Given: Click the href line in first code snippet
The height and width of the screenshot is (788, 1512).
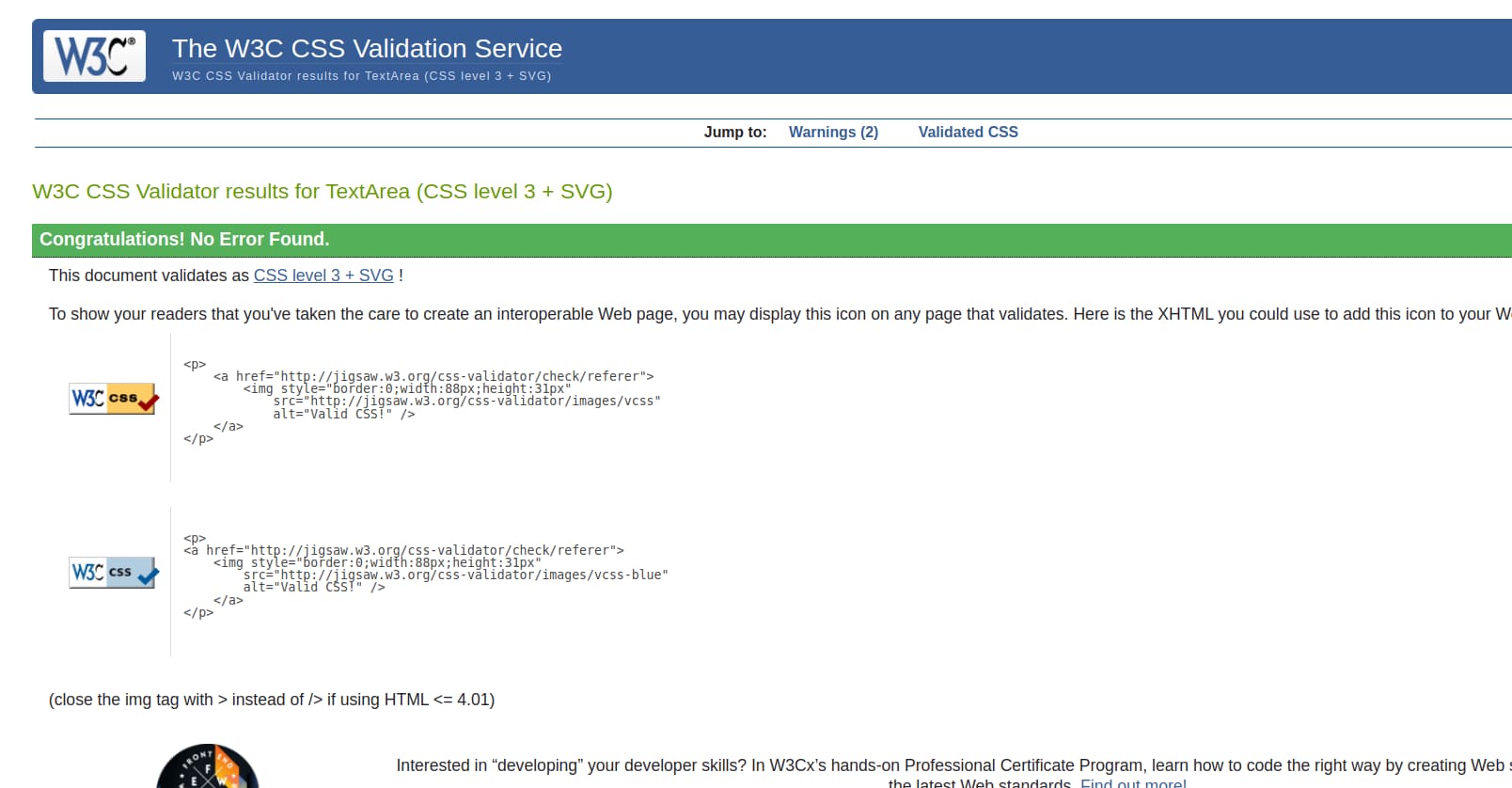Looking at the screenshot, I should (x=433, y=376).
